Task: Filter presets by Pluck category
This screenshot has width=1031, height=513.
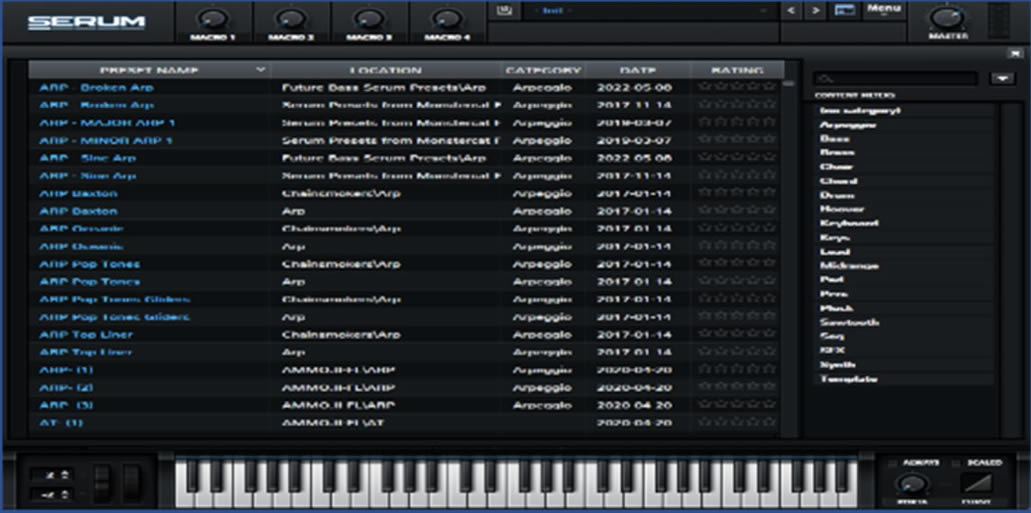Action: coord(903,308)
